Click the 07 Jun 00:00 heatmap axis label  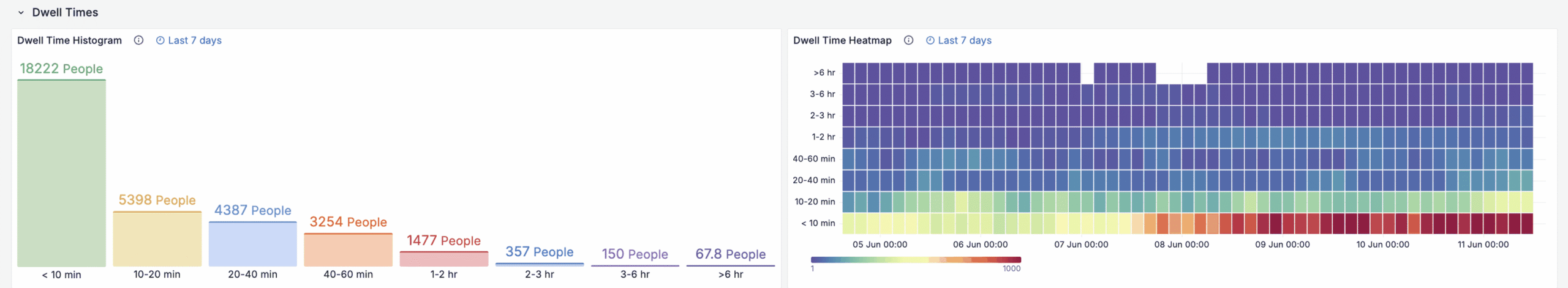pyautogui.click(x=1081, y=245)
